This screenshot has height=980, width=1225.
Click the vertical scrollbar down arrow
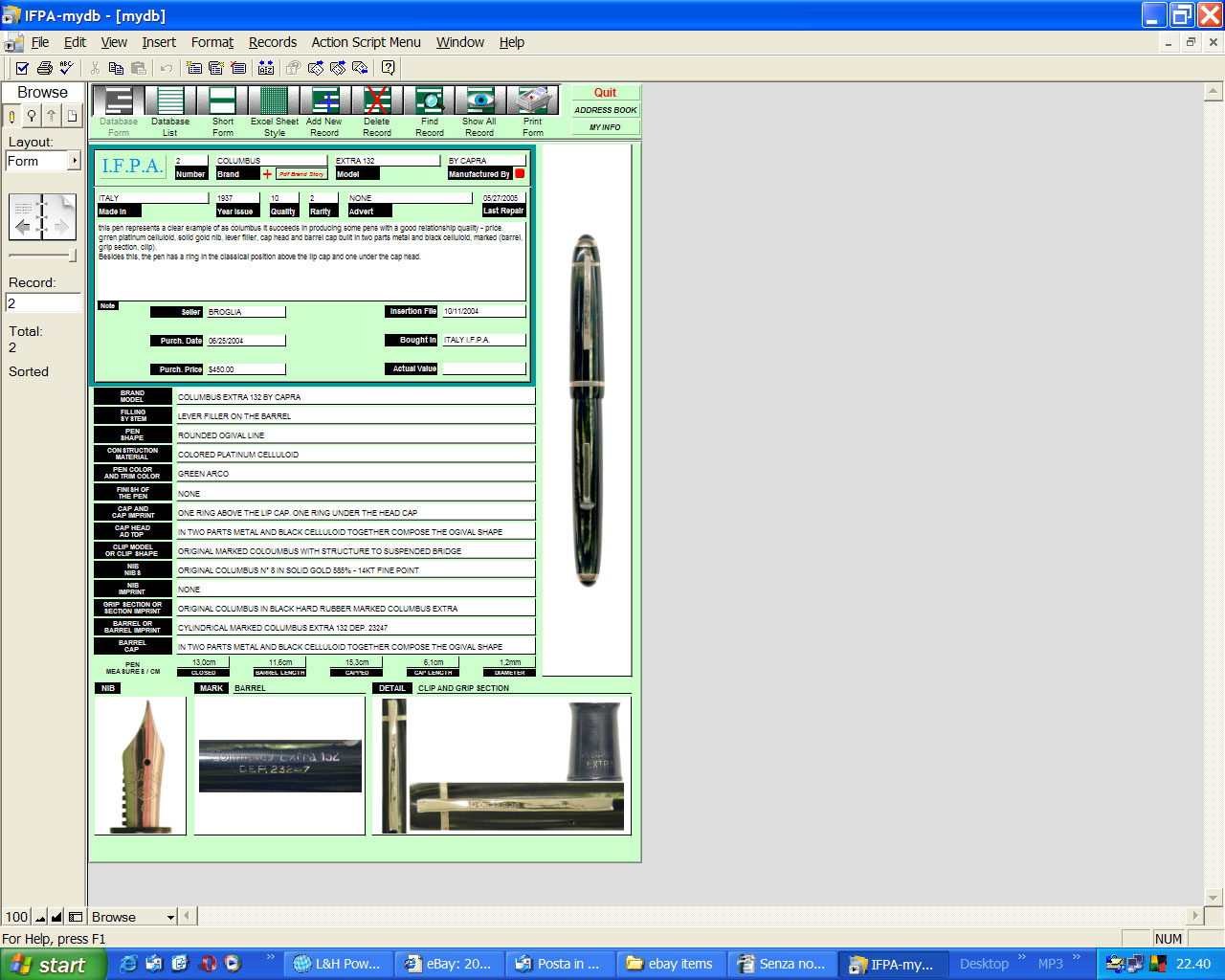1214,898
